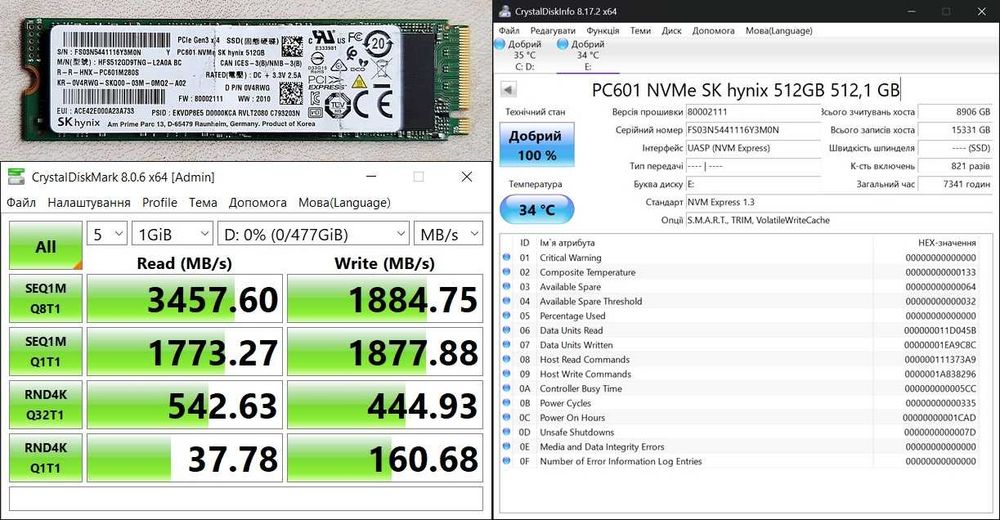
Task: Click the firmware version field 80002111
Action: [753, 112]
